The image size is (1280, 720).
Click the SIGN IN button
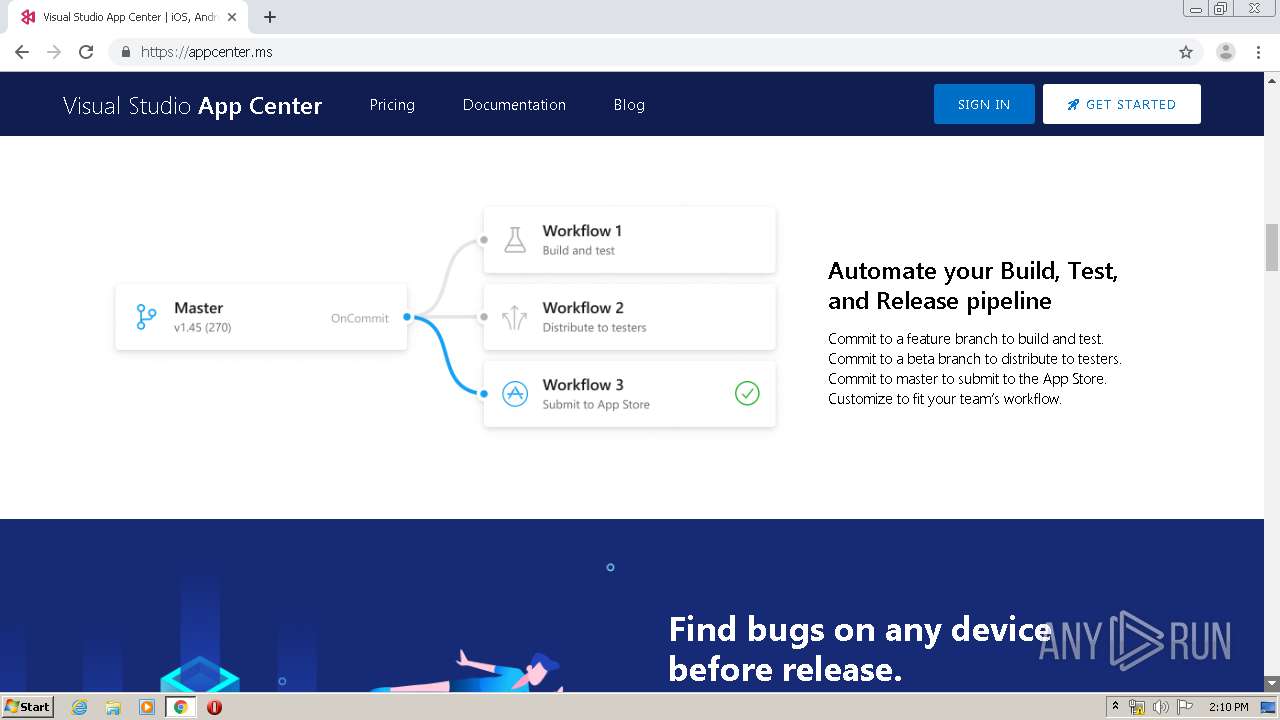(x=984, y=104)
